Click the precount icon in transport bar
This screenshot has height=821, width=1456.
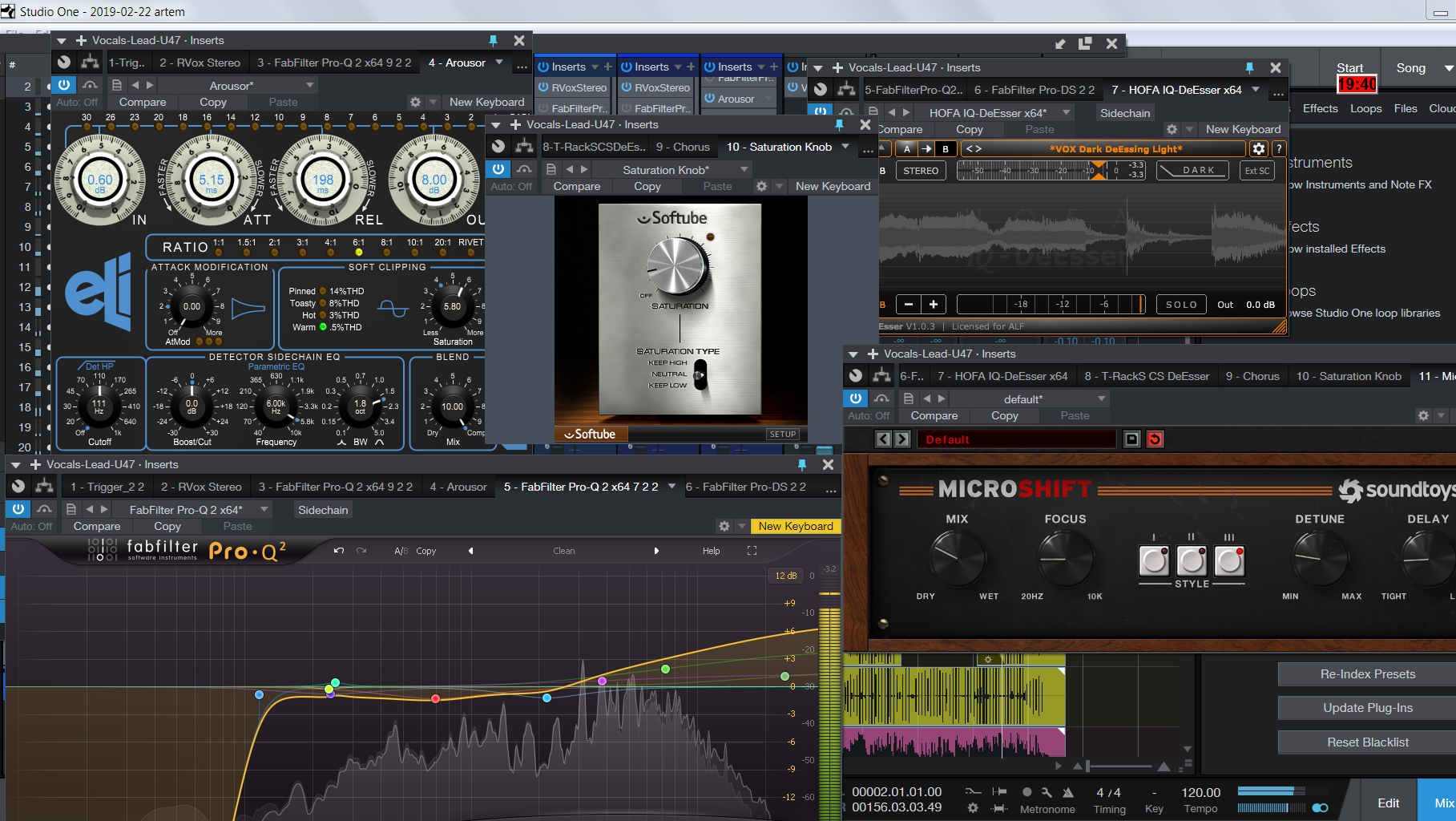(x=998, y=792)
